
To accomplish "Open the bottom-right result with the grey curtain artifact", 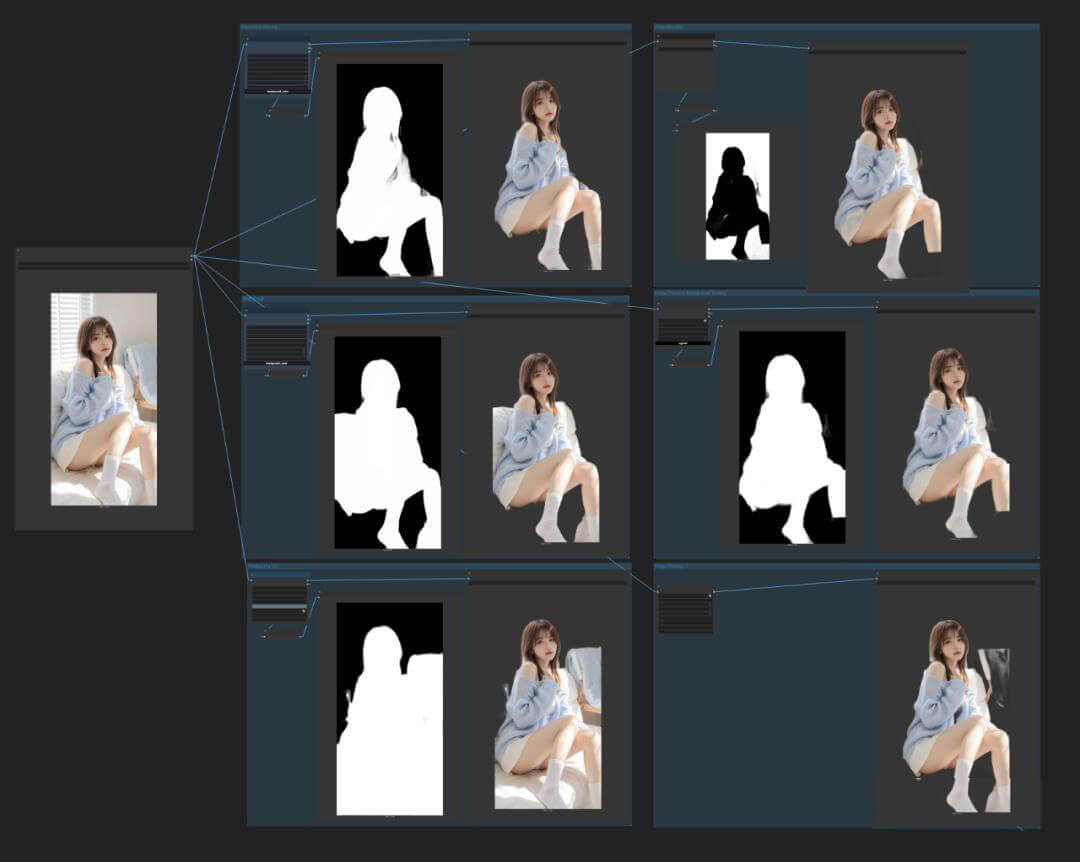I will click(x=956, y=716).
